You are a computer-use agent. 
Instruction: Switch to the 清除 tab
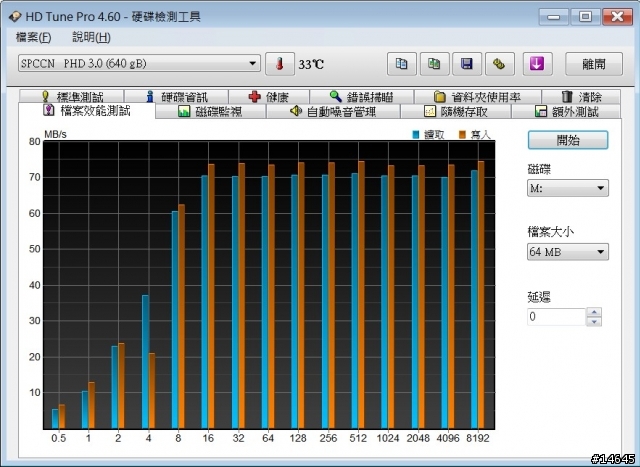[581, 97]
